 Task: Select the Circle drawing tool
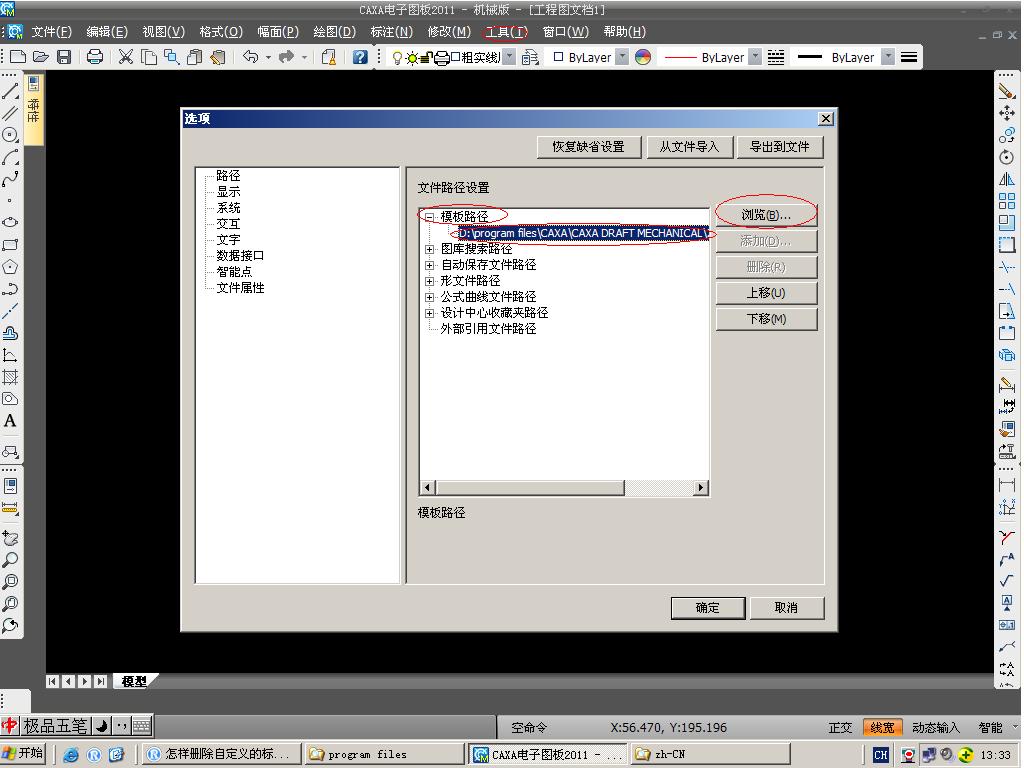pyautogui.click(x=10, y=135)
